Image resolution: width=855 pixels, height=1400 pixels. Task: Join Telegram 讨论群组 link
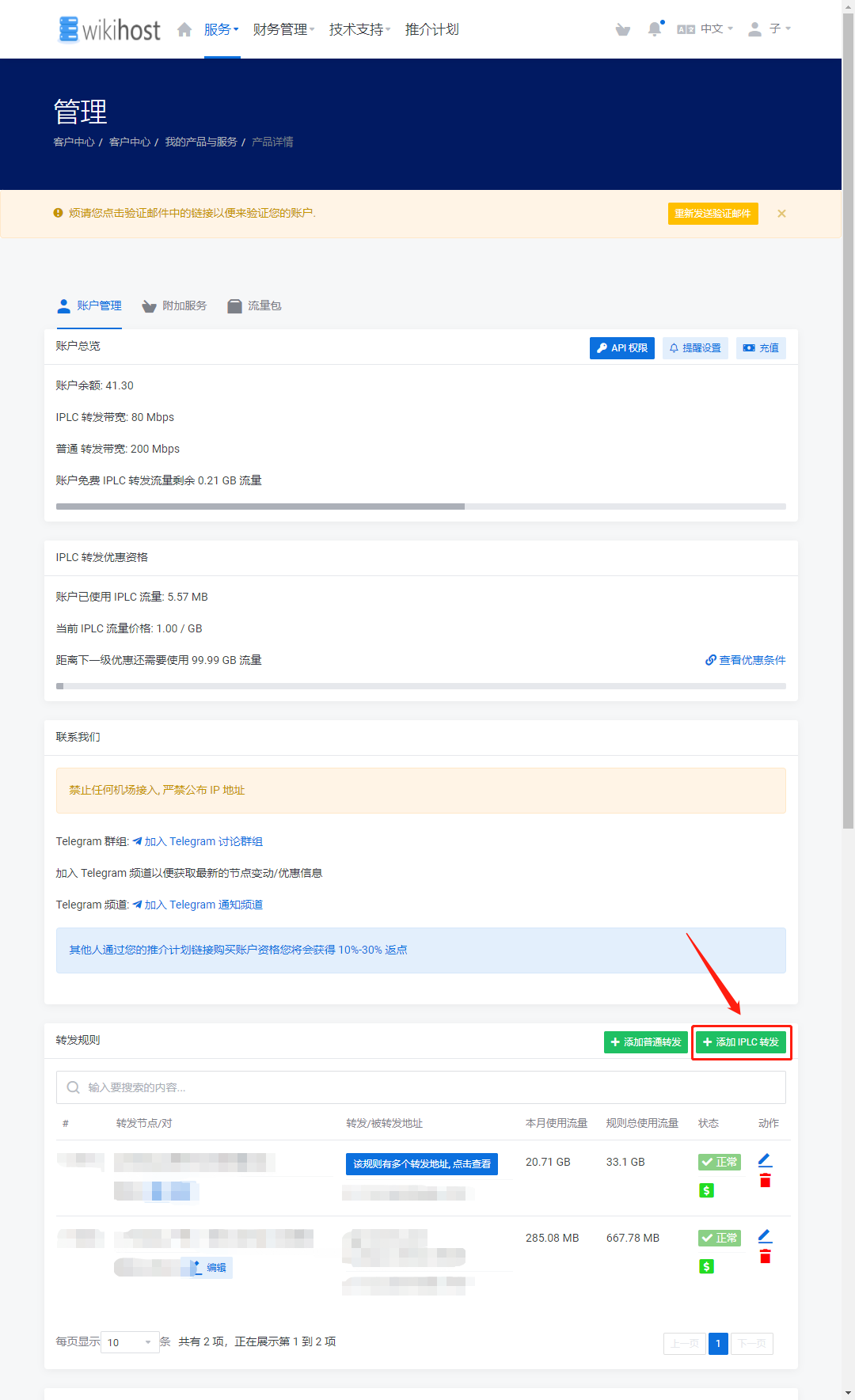pos(198,841)
